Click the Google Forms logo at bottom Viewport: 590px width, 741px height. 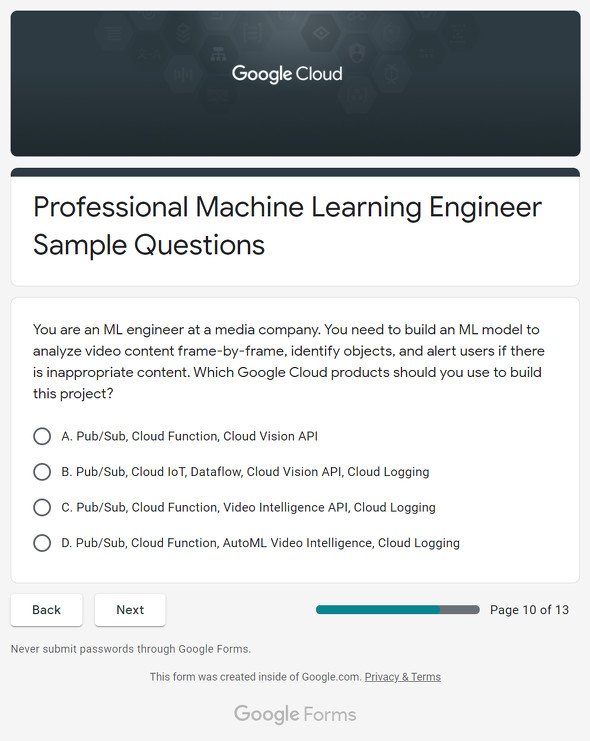295,714
